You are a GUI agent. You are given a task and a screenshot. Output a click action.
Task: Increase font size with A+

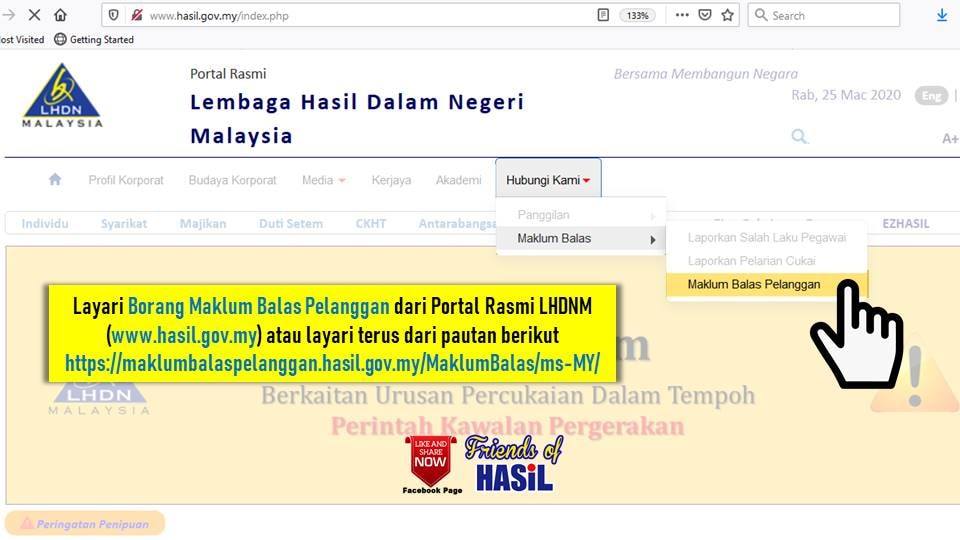tap(950, 139)
